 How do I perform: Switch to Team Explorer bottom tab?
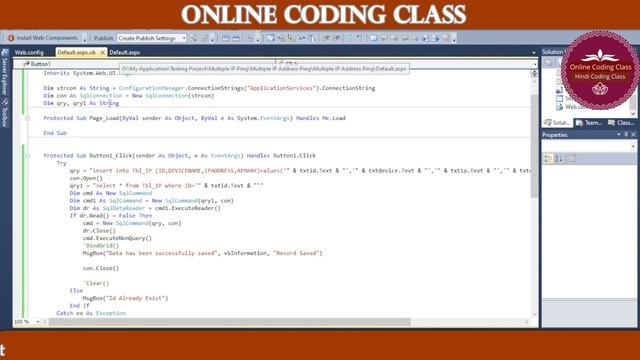point(589,122)
